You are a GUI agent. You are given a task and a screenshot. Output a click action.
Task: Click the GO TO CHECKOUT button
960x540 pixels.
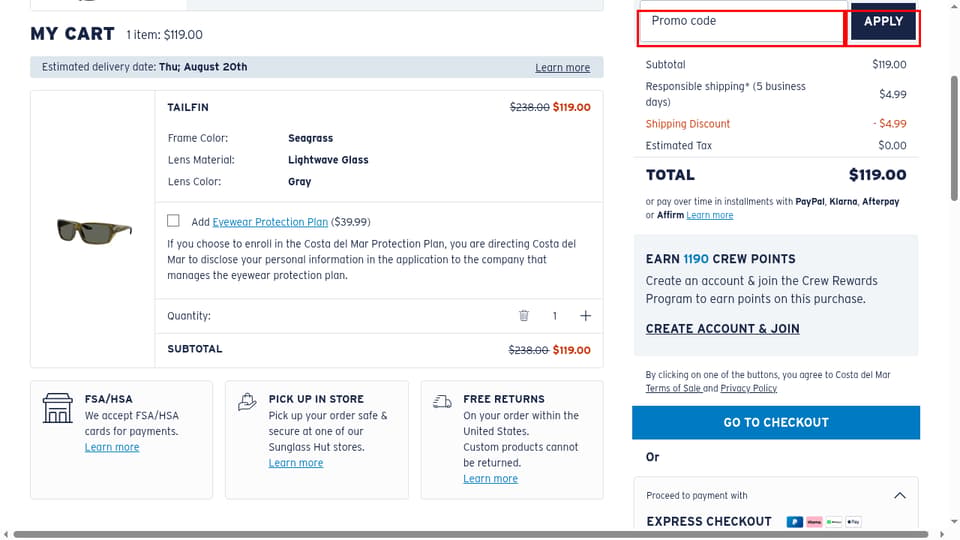coord(776,422)
